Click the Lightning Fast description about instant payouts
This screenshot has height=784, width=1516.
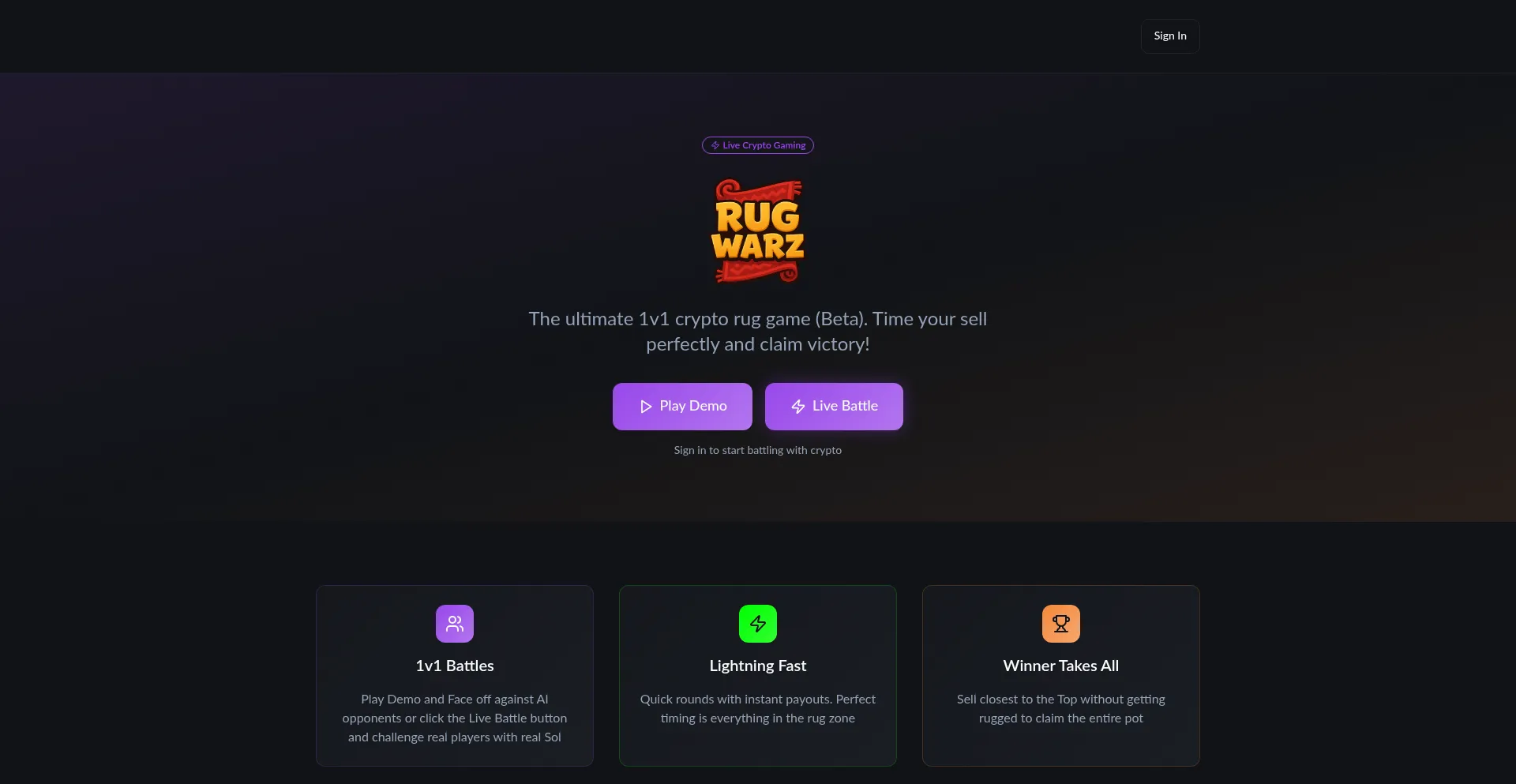click(758, 709)
